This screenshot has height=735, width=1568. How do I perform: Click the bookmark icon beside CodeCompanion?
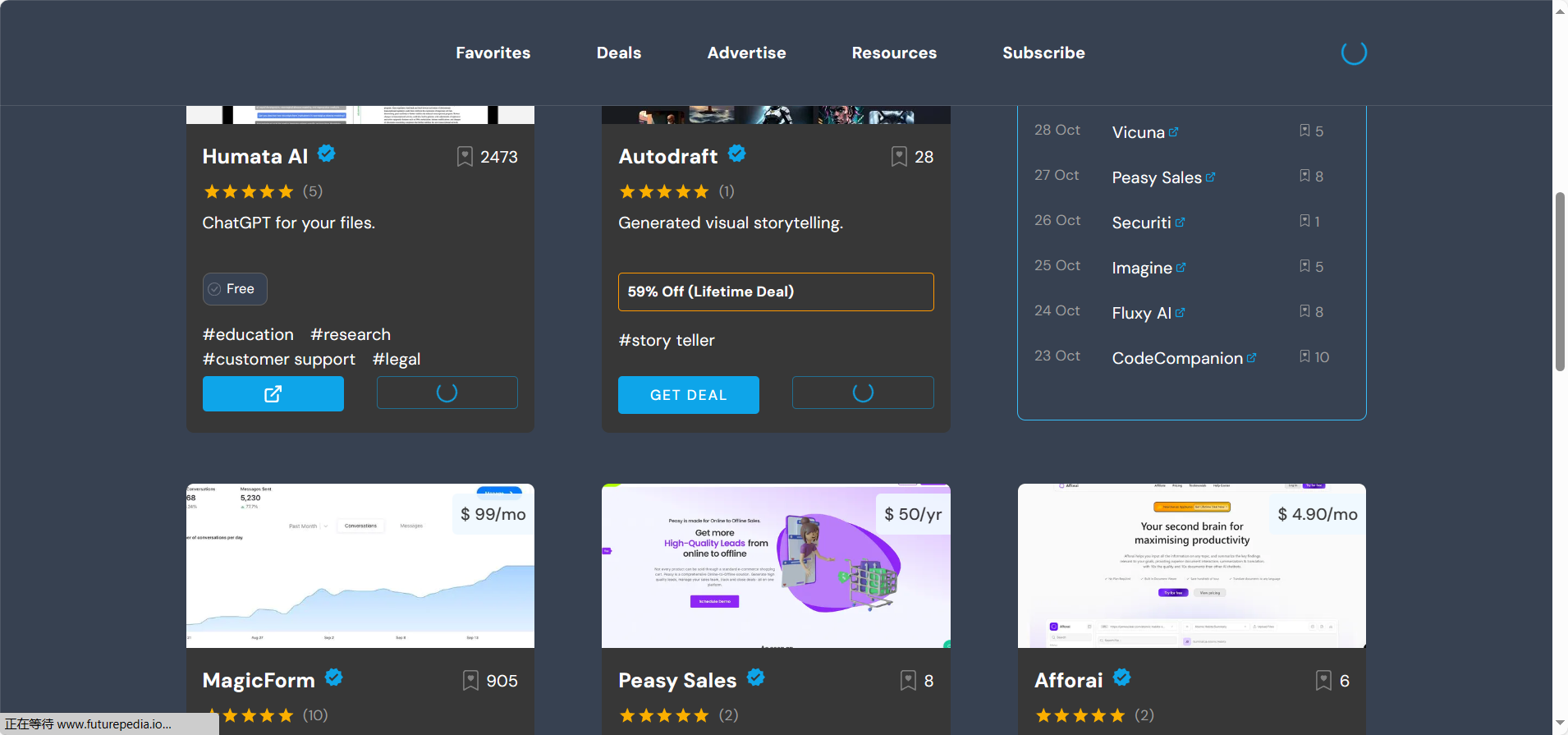point(1304,356)
